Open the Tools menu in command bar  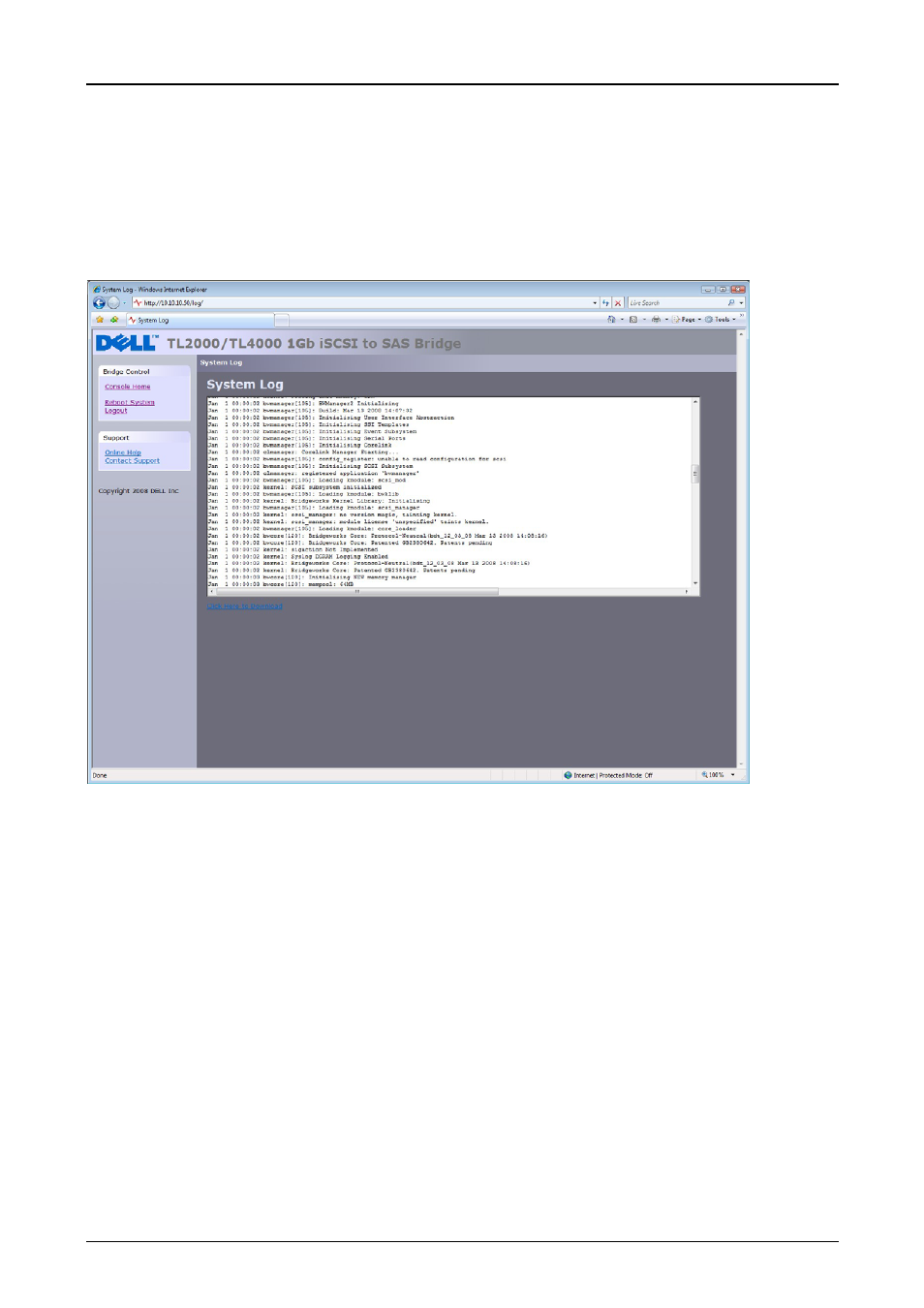[721, 320]
